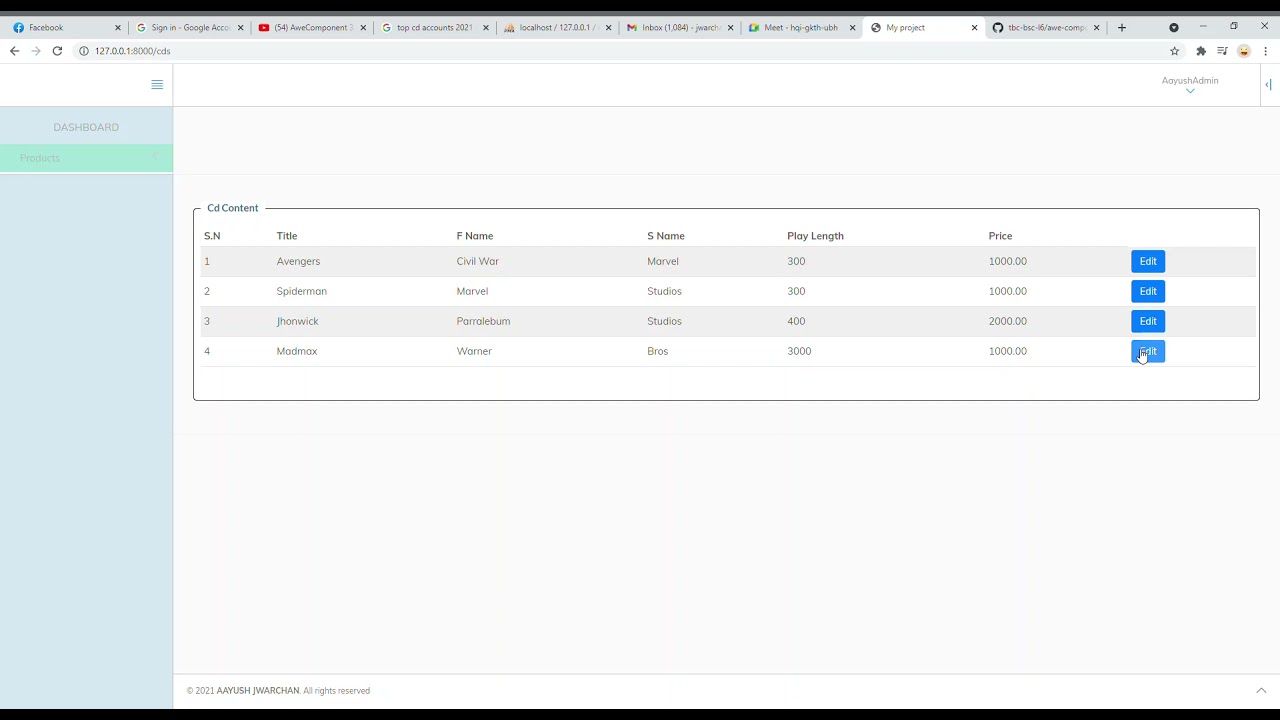Screen dimensions: 1280x720
Task: Close the Inbox Gmail tab
Action: (731, 28)
